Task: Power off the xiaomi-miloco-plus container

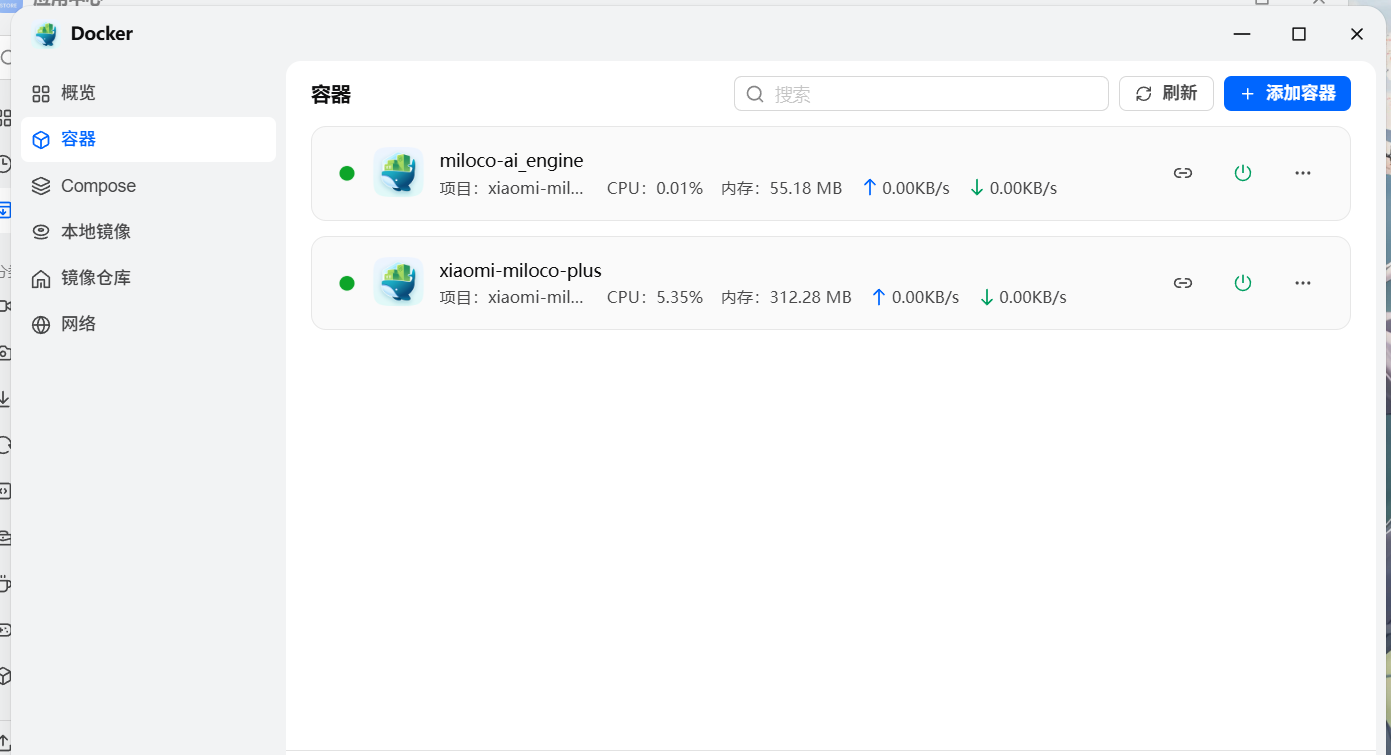Action: (1243, 282)
